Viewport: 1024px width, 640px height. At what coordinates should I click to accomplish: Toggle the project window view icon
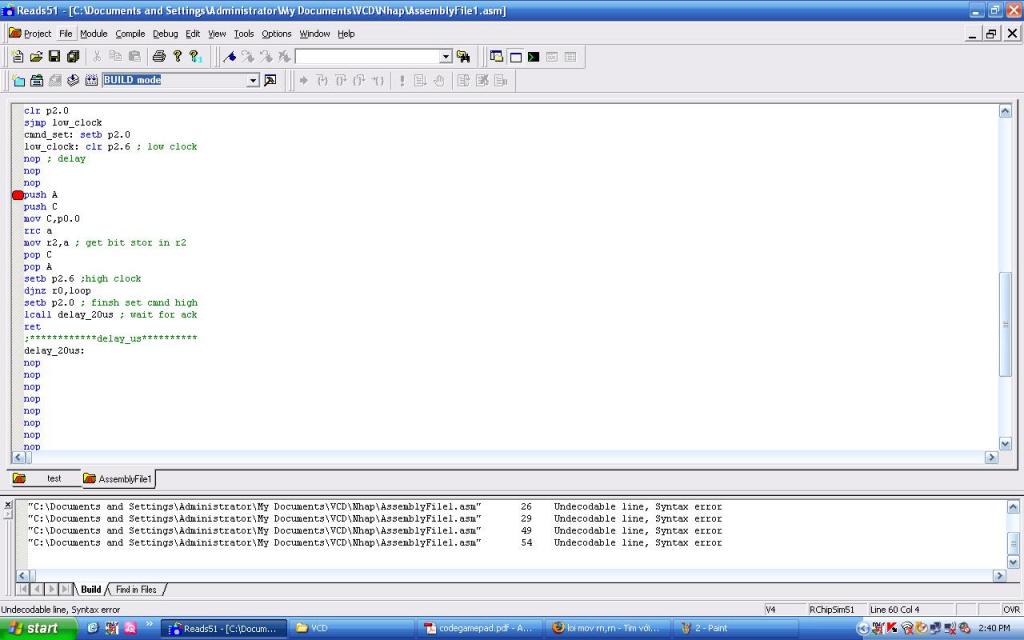click(x=496, y=57)
